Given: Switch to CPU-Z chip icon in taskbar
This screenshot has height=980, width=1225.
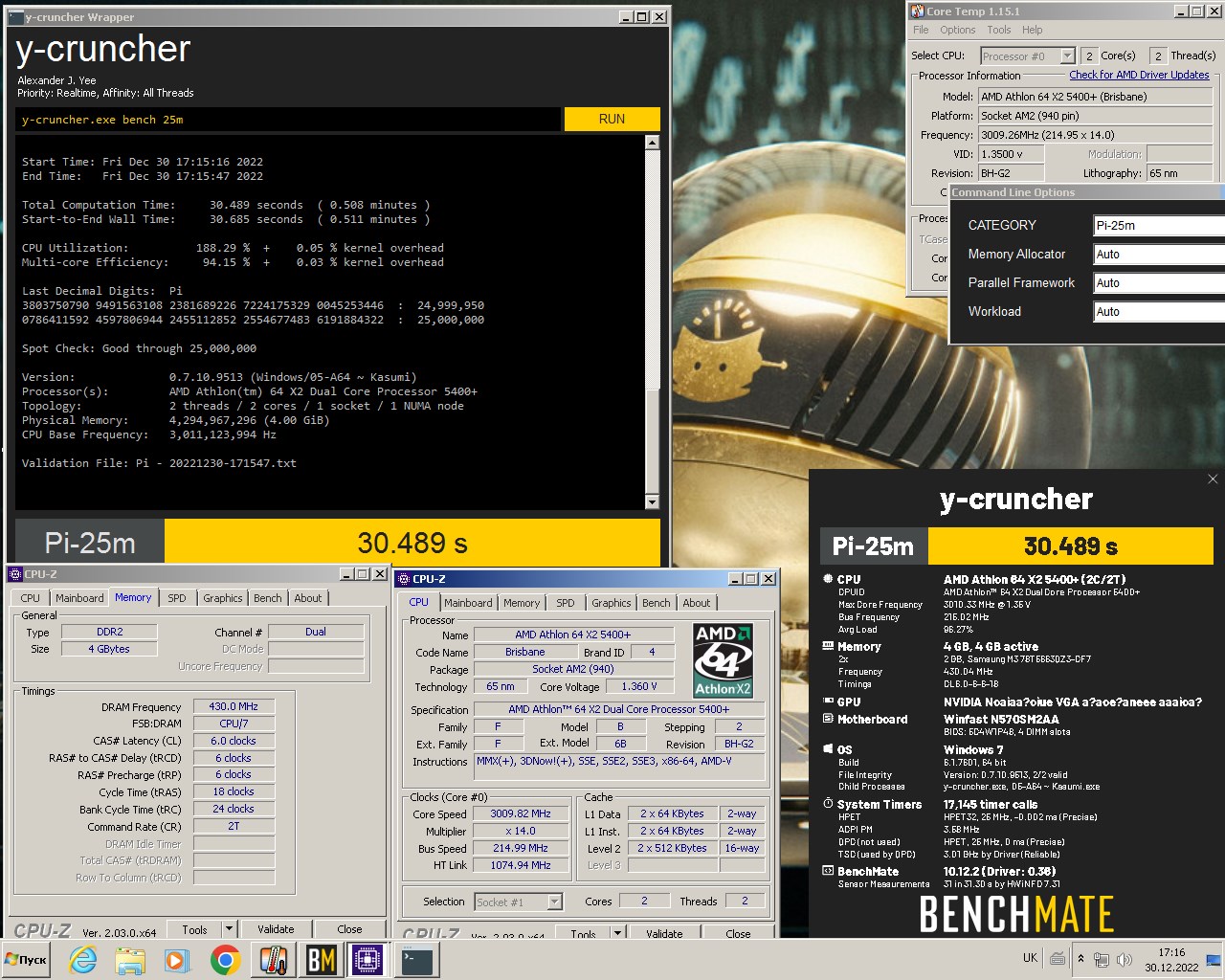Looking at the screenshot, I should click(x=367, y=960).
